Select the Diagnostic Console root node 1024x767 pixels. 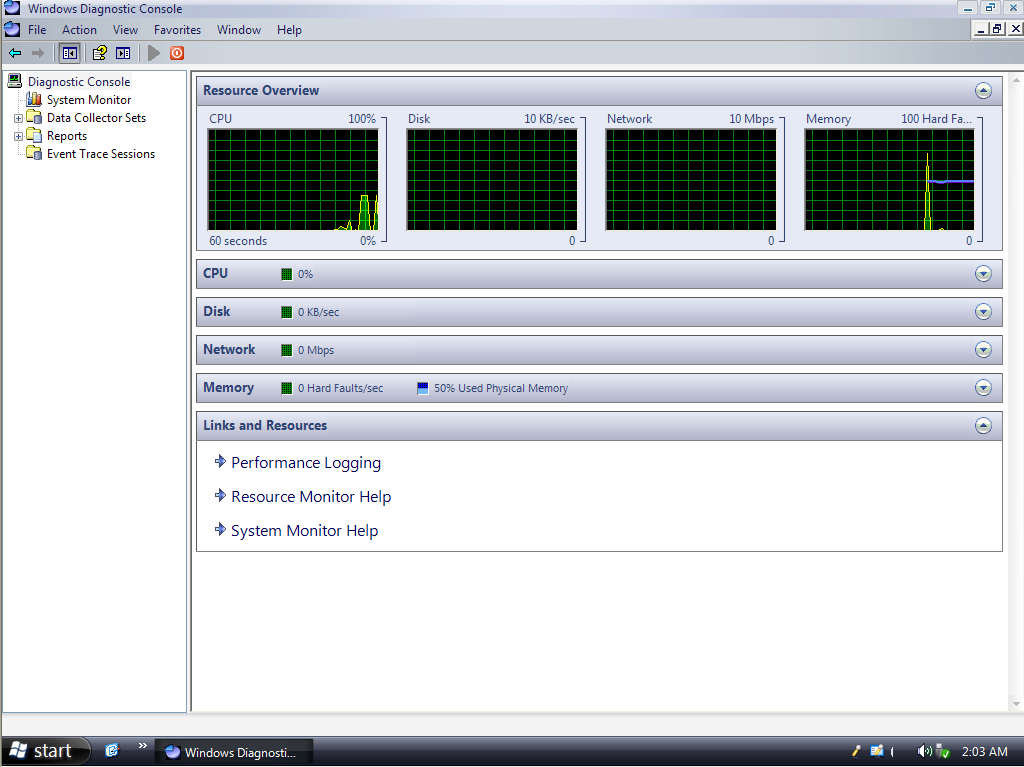[x=78, y=82]
